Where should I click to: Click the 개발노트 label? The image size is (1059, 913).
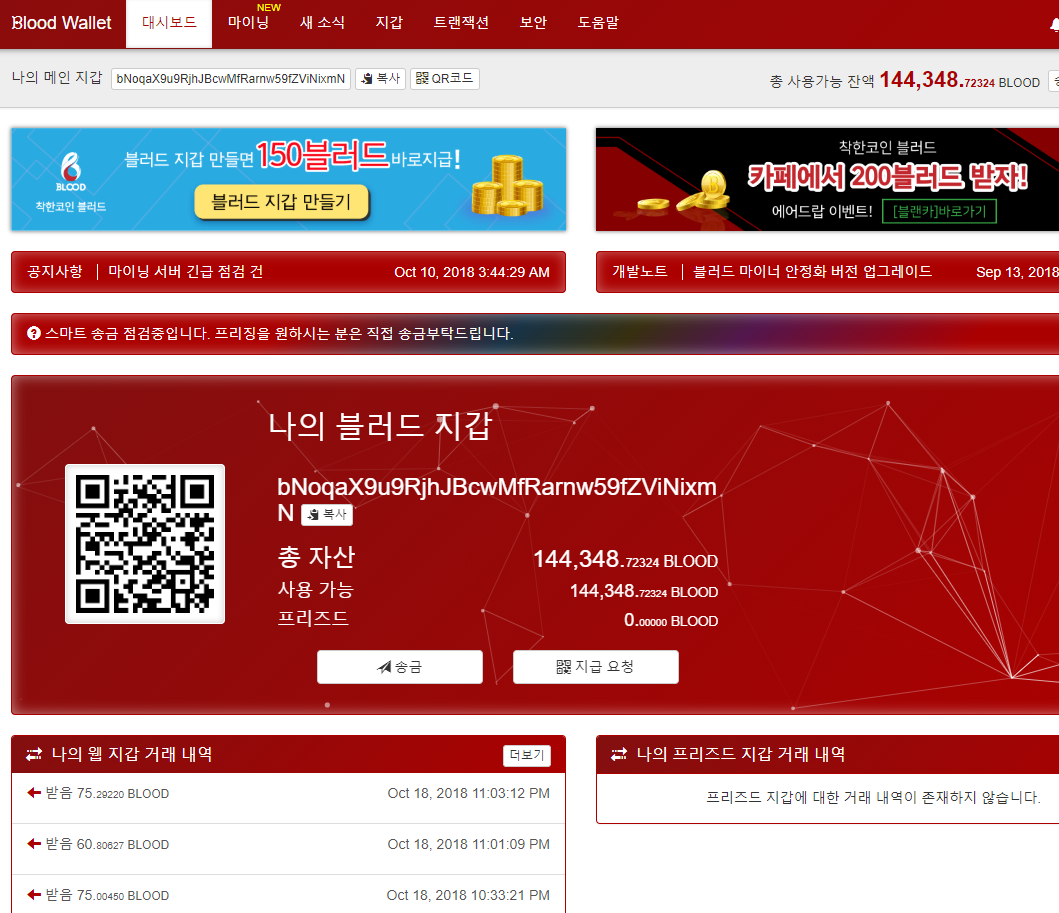640,271
